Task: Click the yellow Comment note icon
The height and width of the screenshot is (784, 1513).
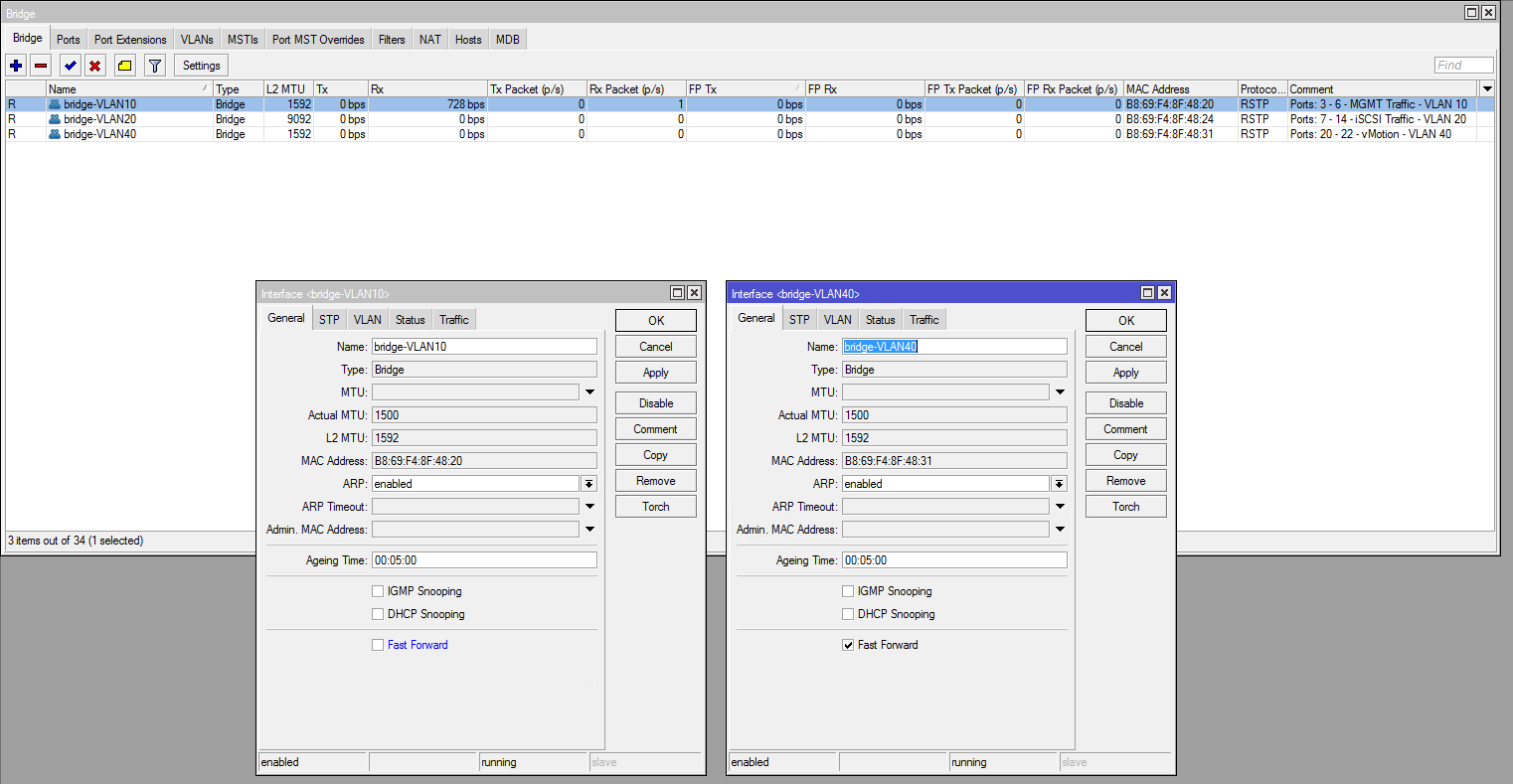Action: click(124, 66)
